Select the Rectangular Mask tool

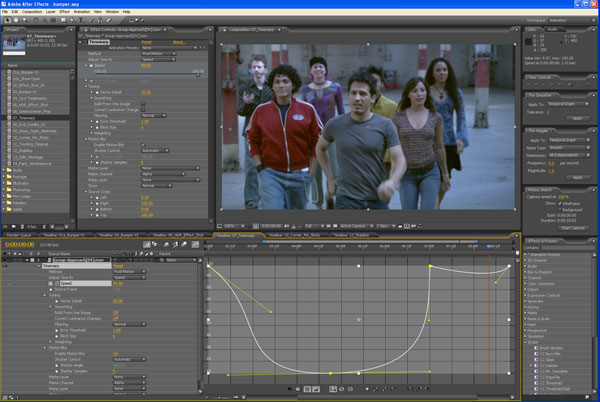click(64, 20)
